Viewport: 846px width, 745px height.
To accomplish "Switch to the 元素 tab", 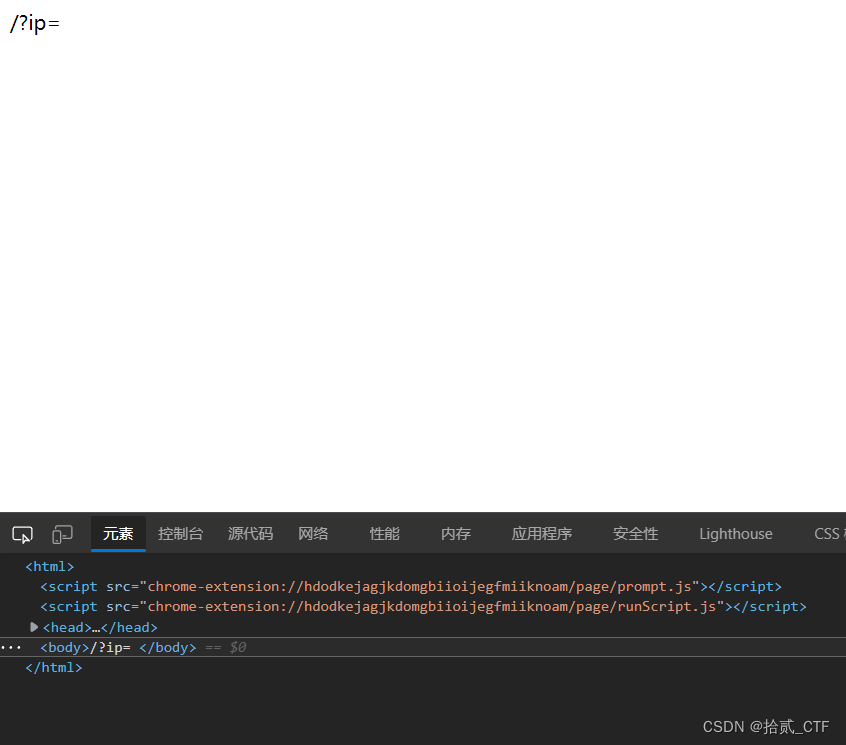I will click(118, 534).
